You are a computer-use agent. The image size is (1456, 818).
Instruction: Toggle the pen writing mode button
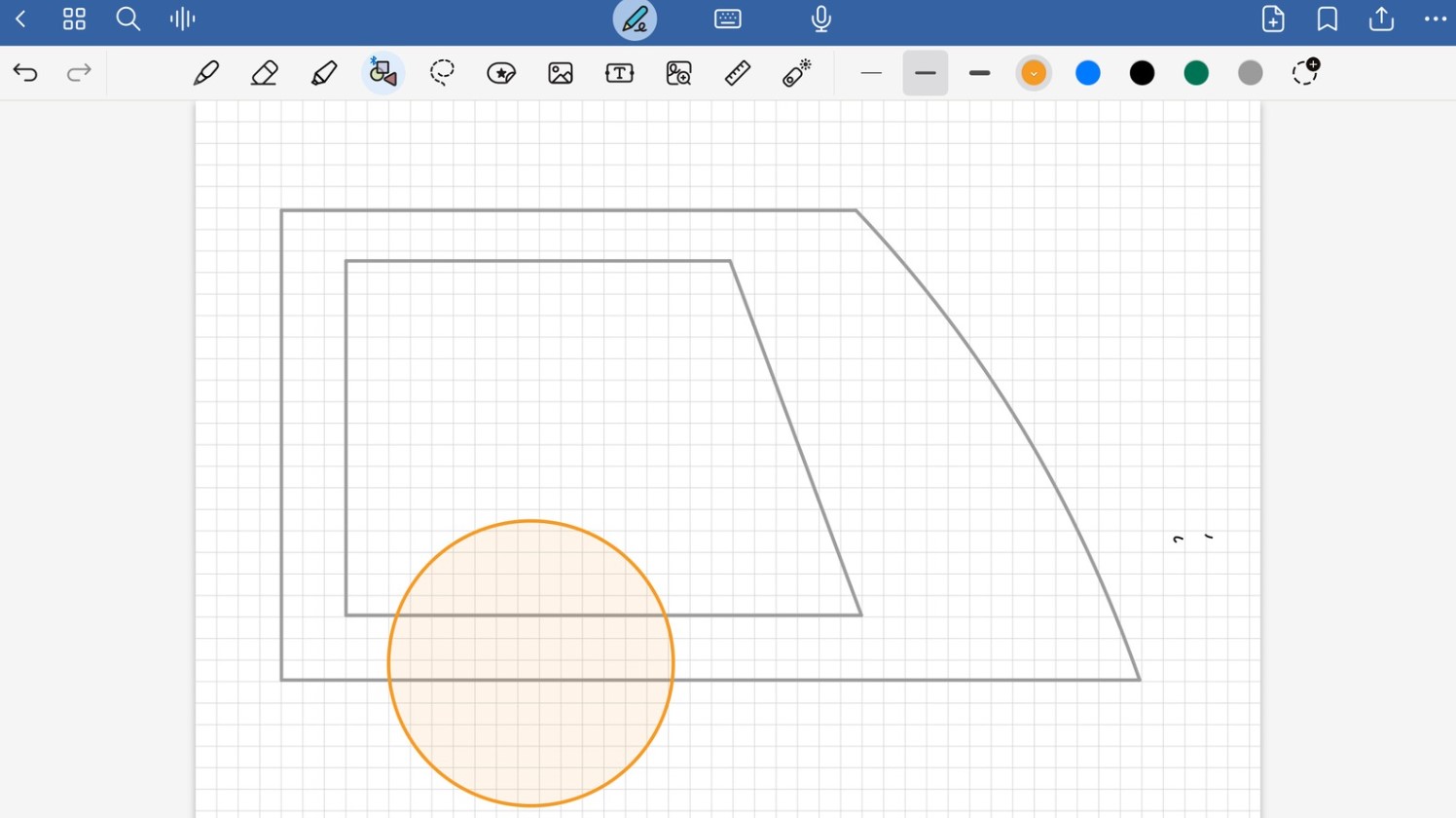click(x=635, y=19)
